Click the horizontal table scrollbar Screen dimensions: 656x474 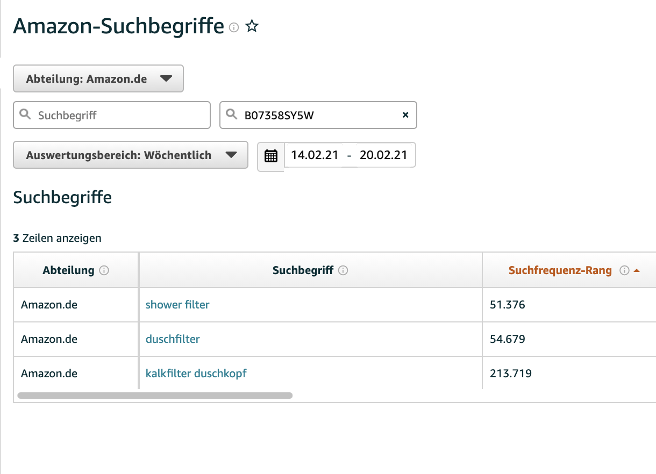click(x=155, y=395)
